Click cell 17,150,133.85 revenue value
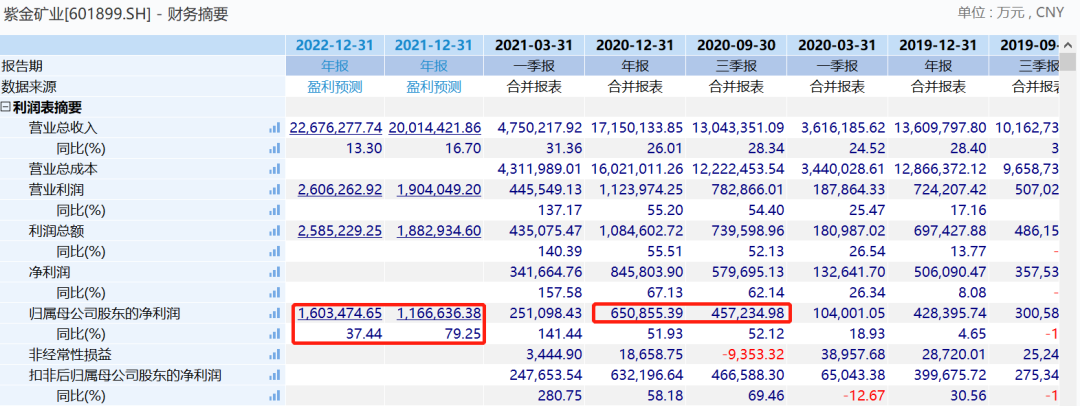Screen dimensions: 1080x406 (x=637, y=128)
